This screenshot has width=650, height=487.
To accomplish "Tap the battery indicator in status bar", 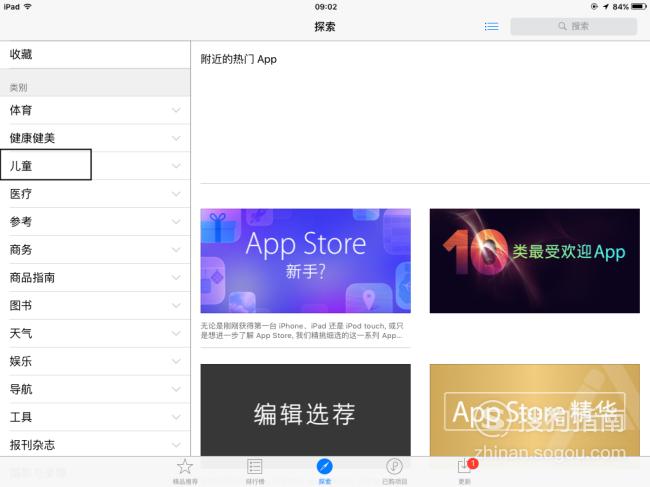I will pyautogui.click(x=639, y=7).
